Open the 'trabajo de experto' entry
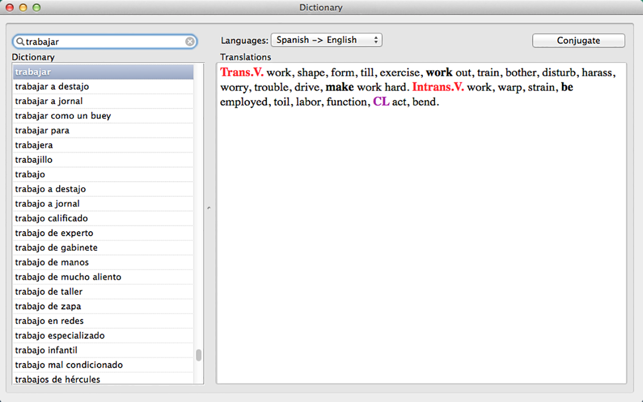The height and width of the screenshot is (402, 643). point(103,233)
